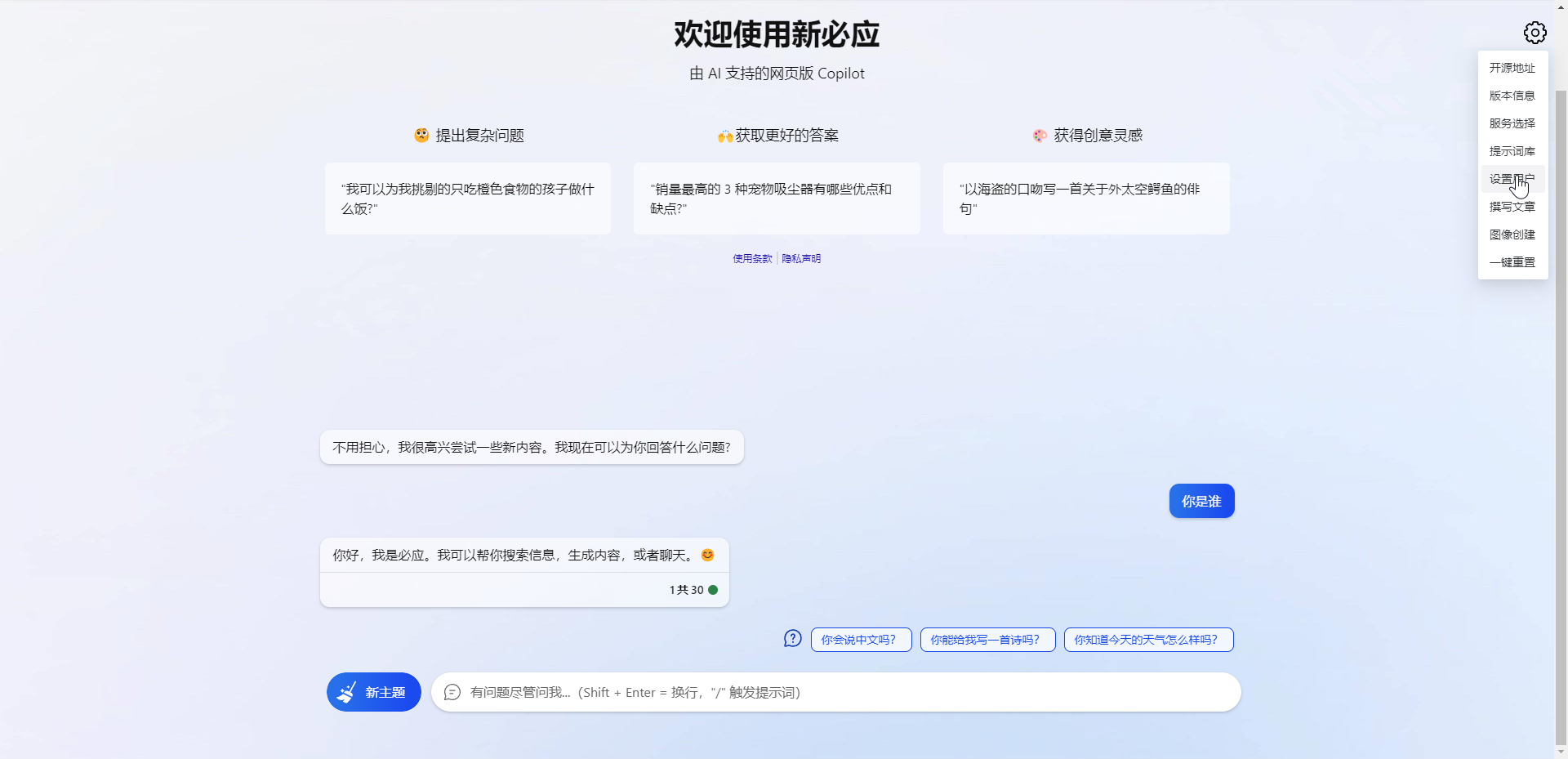Viewport: 1568px width, 759px height.
Task: Click the raised-hands emoji near 获取更好的答案
Action: (724, 135)
